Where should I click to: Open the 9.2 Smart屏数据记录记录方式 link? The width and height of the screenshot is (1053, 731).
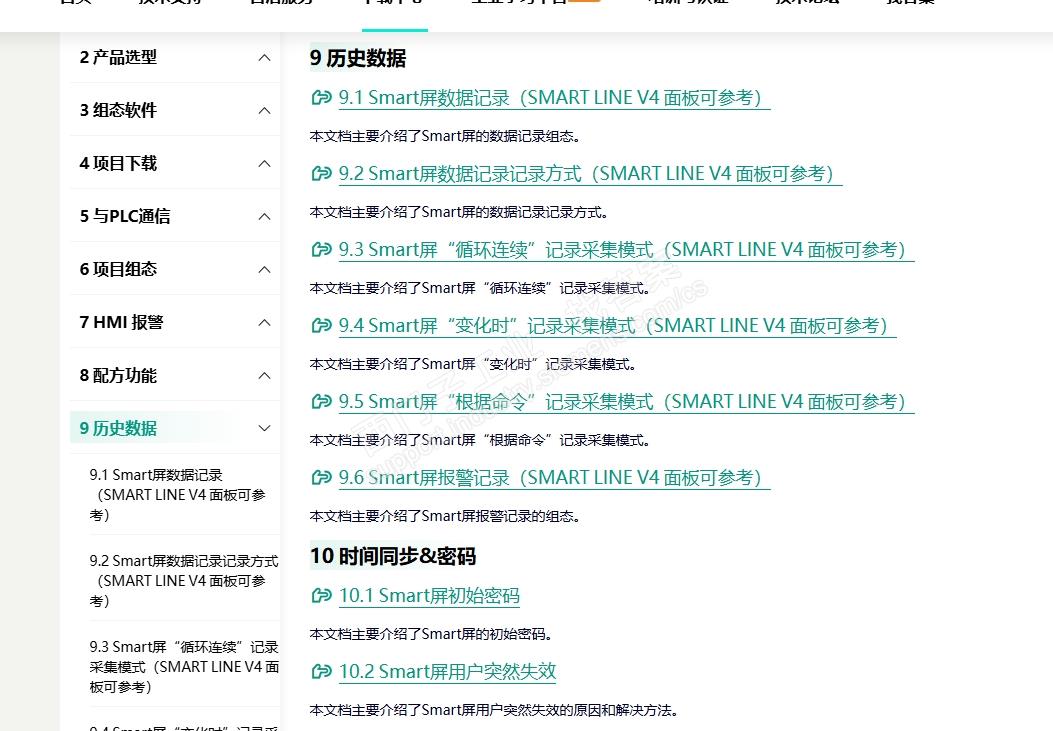click(590, 174)
